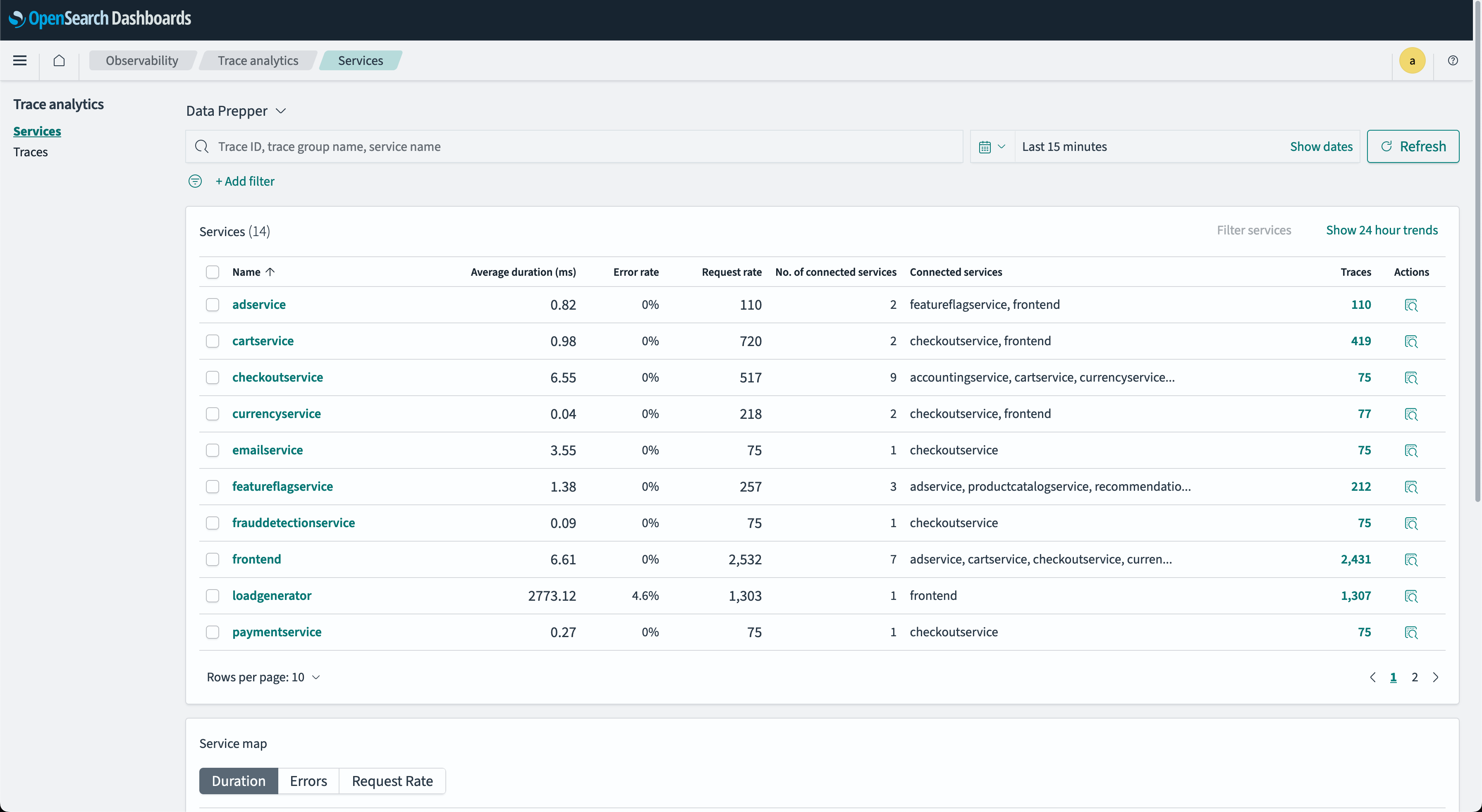Click the trace action icon for loadgenerator
This screenshot has width=1482, height=812.
coord(1410,596)
